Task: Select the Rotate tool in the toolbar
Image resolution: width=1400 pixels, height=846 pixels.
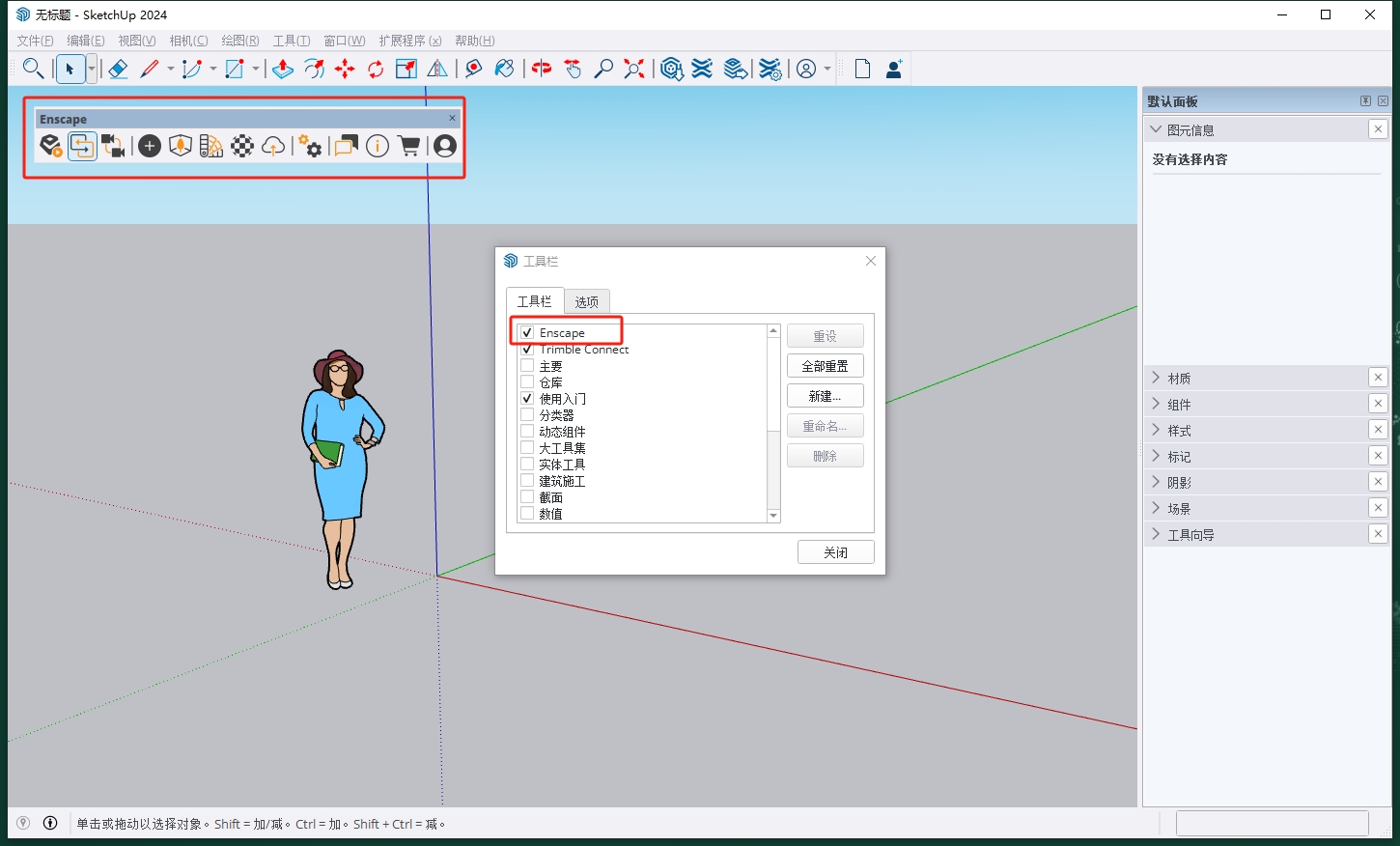Action: click(x=376, y=69)
